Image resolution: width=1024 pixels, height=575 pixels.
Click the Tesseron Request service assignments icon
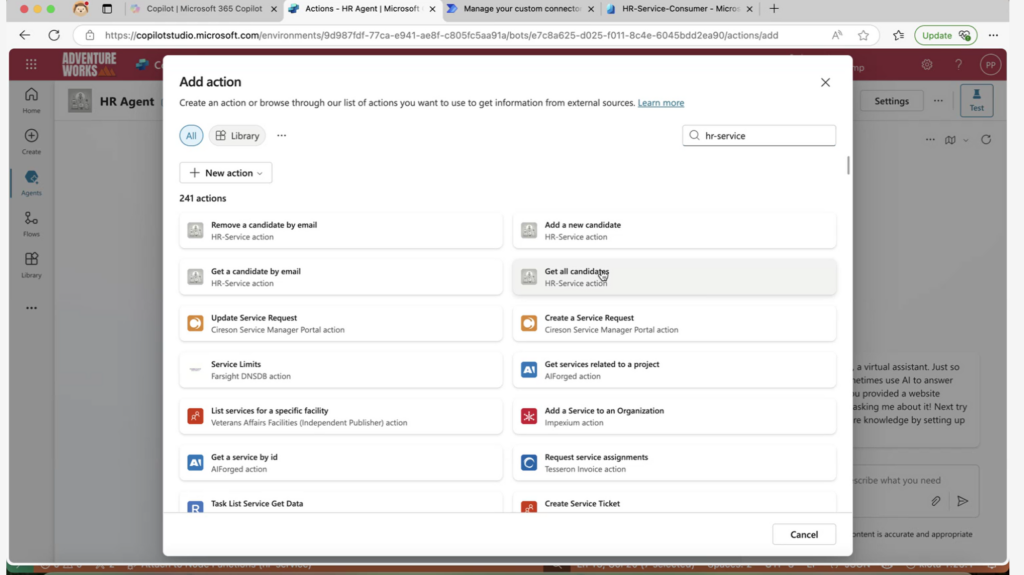point(529,462)
